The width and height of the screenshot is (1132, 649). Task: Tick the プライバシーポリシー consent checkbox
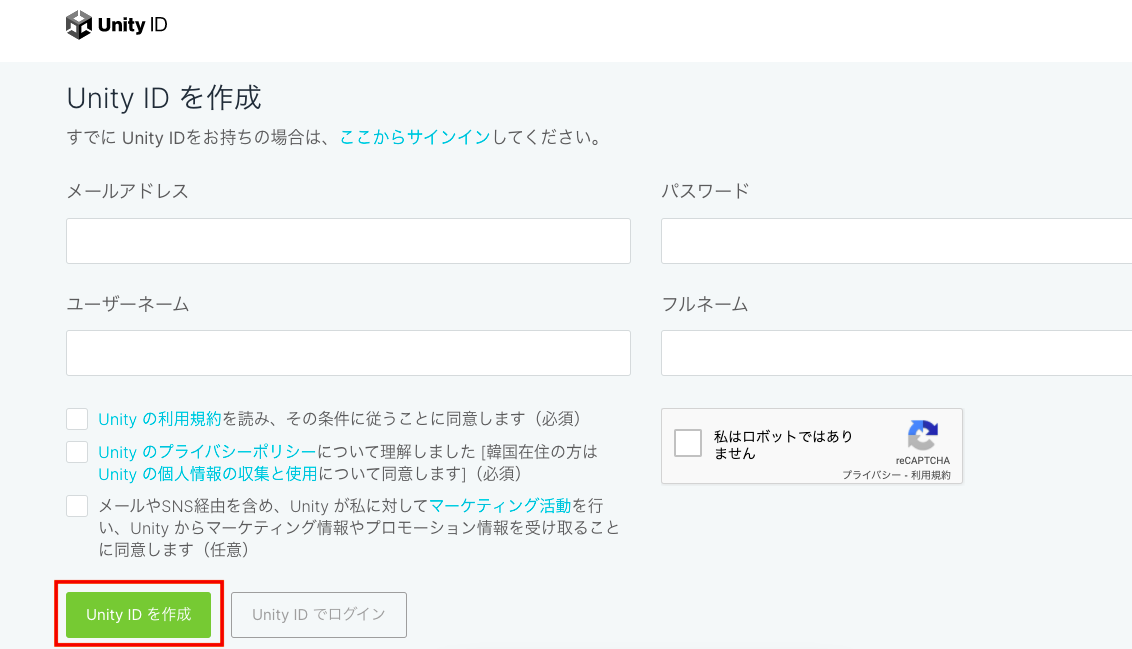tap(77, 452)
